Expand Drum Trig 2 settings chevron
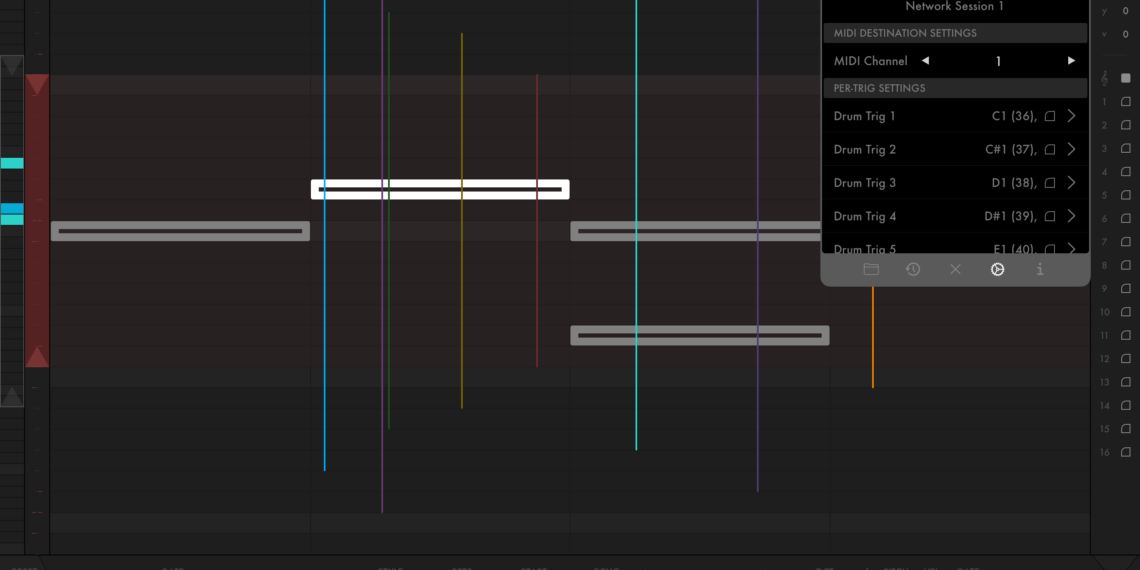This screenshot has width=1140, height=570. tap(1071, 150)
